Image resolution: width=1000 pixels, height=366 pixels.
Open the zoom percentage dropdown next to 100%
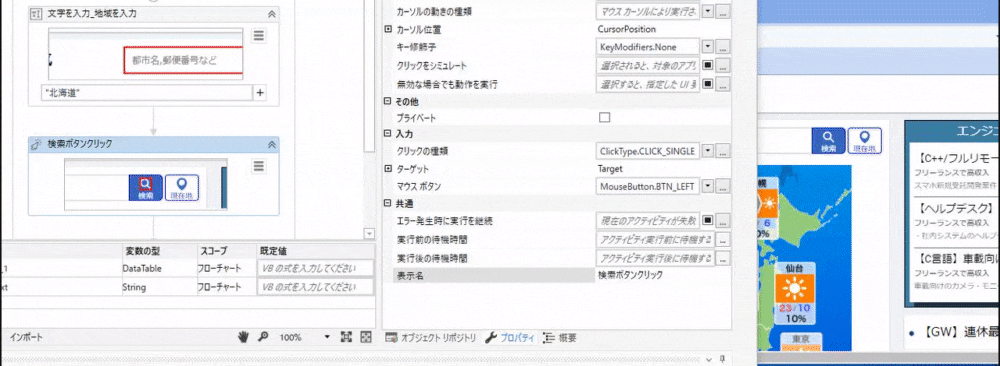327,337
